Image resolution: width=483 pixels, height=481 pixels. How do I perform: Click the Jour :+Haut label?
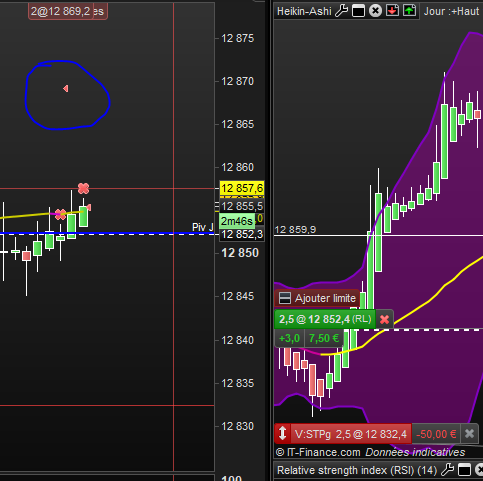451,11
